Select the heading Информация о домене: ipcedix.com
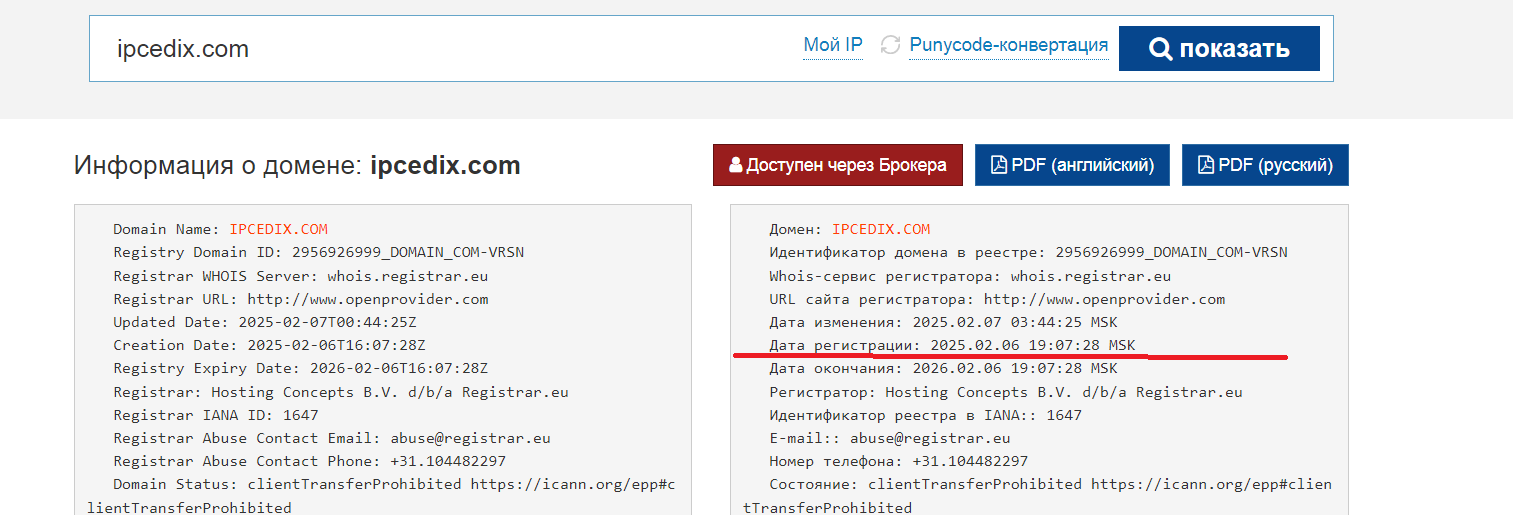The image size is (1513, 515). coord(297,165)
